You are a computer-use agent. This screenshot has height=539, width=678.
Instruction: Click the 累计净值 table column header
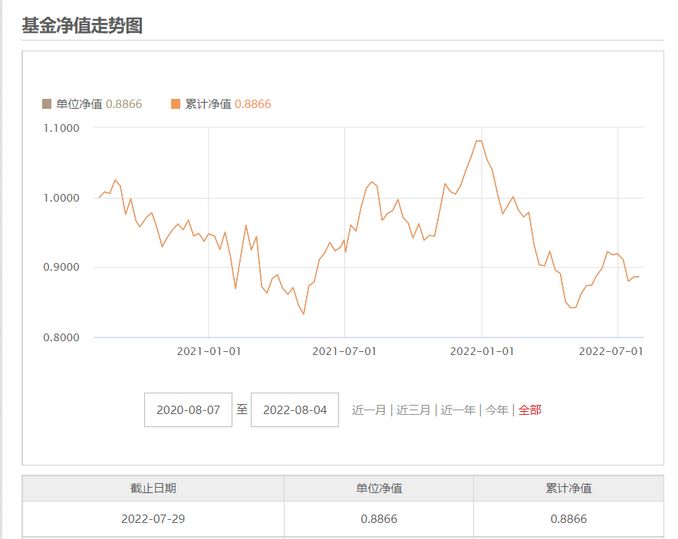point(568,488)
